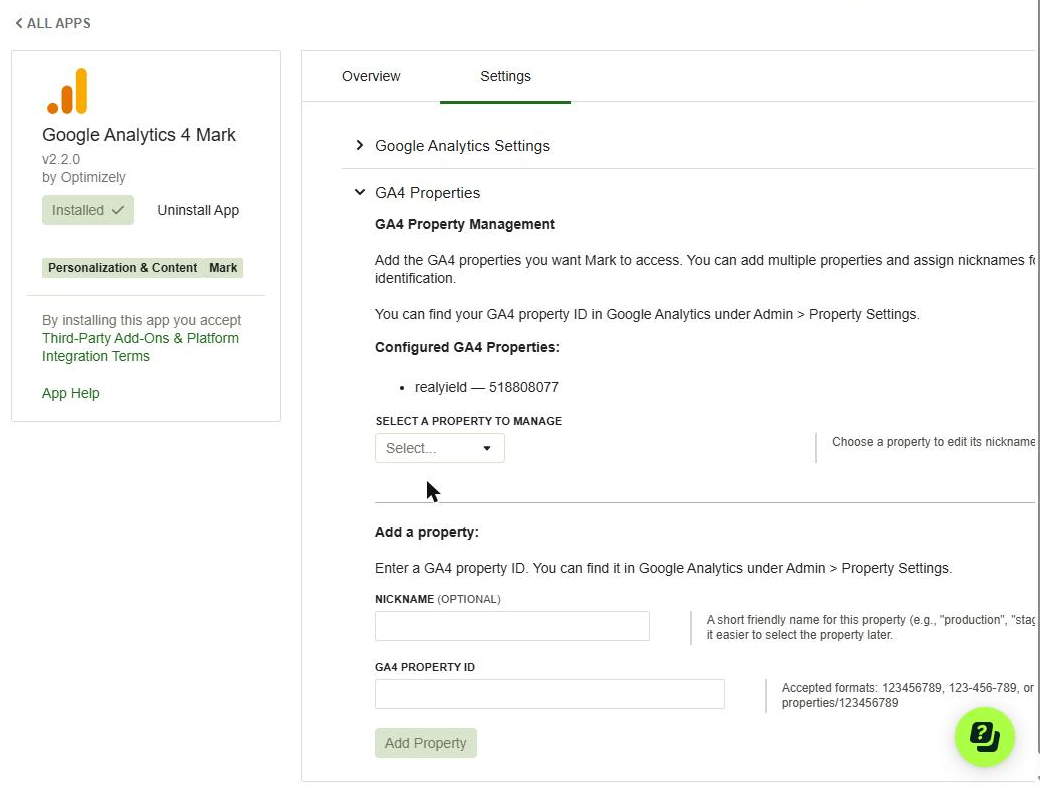Select the realyield — 518808077 property text

pyautogui.click(x=487, y=387)
